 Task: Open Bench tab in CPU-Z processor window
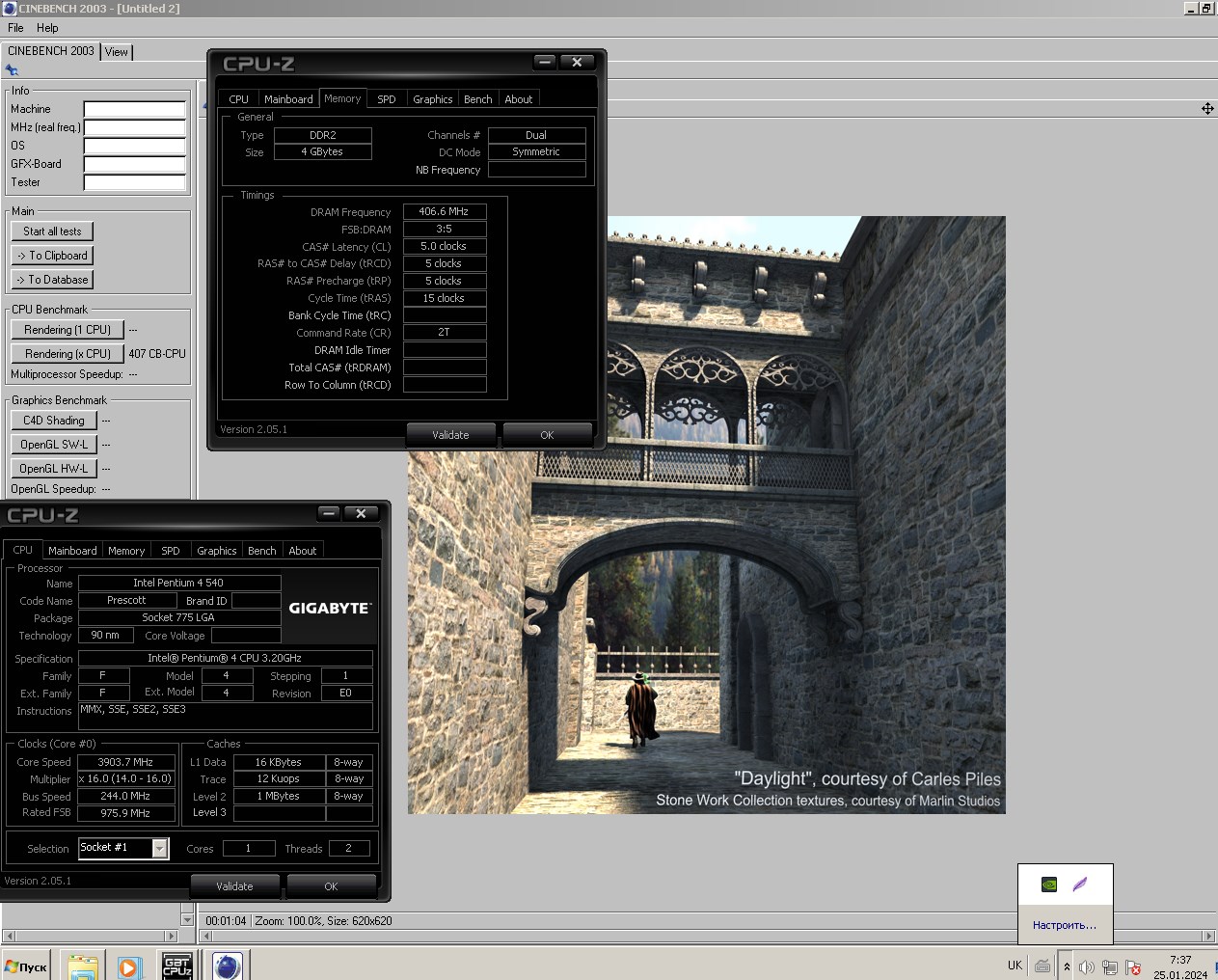pos(262,551)
